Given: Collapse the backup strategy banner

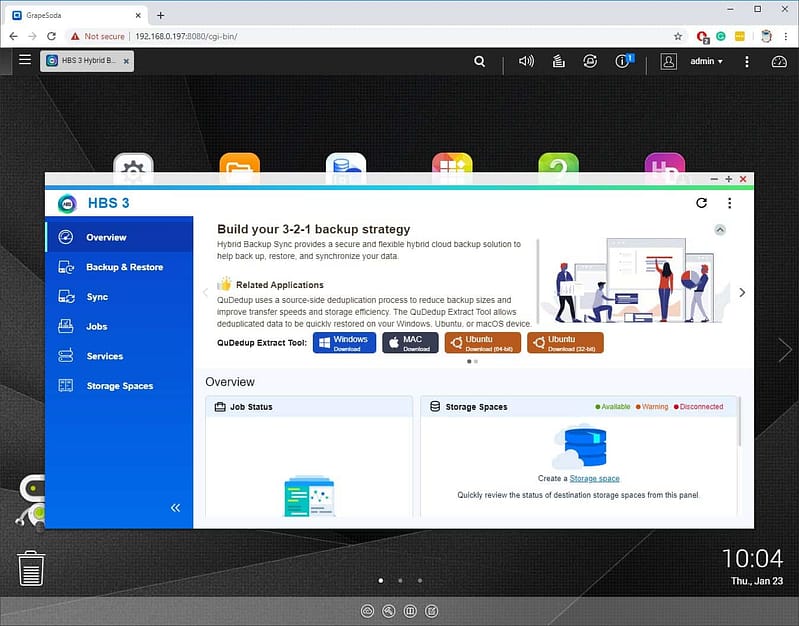Looking at the screenshot, I should pos(720,229).
